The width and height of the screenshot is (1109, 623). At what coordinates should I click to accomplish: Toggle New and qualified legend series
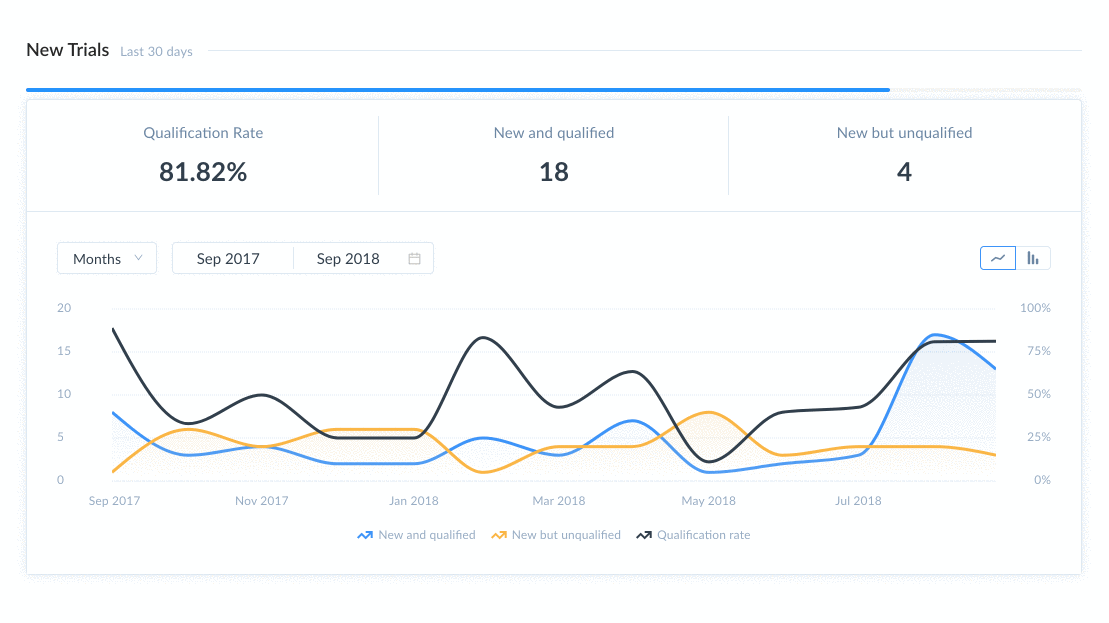click(417, 535)
